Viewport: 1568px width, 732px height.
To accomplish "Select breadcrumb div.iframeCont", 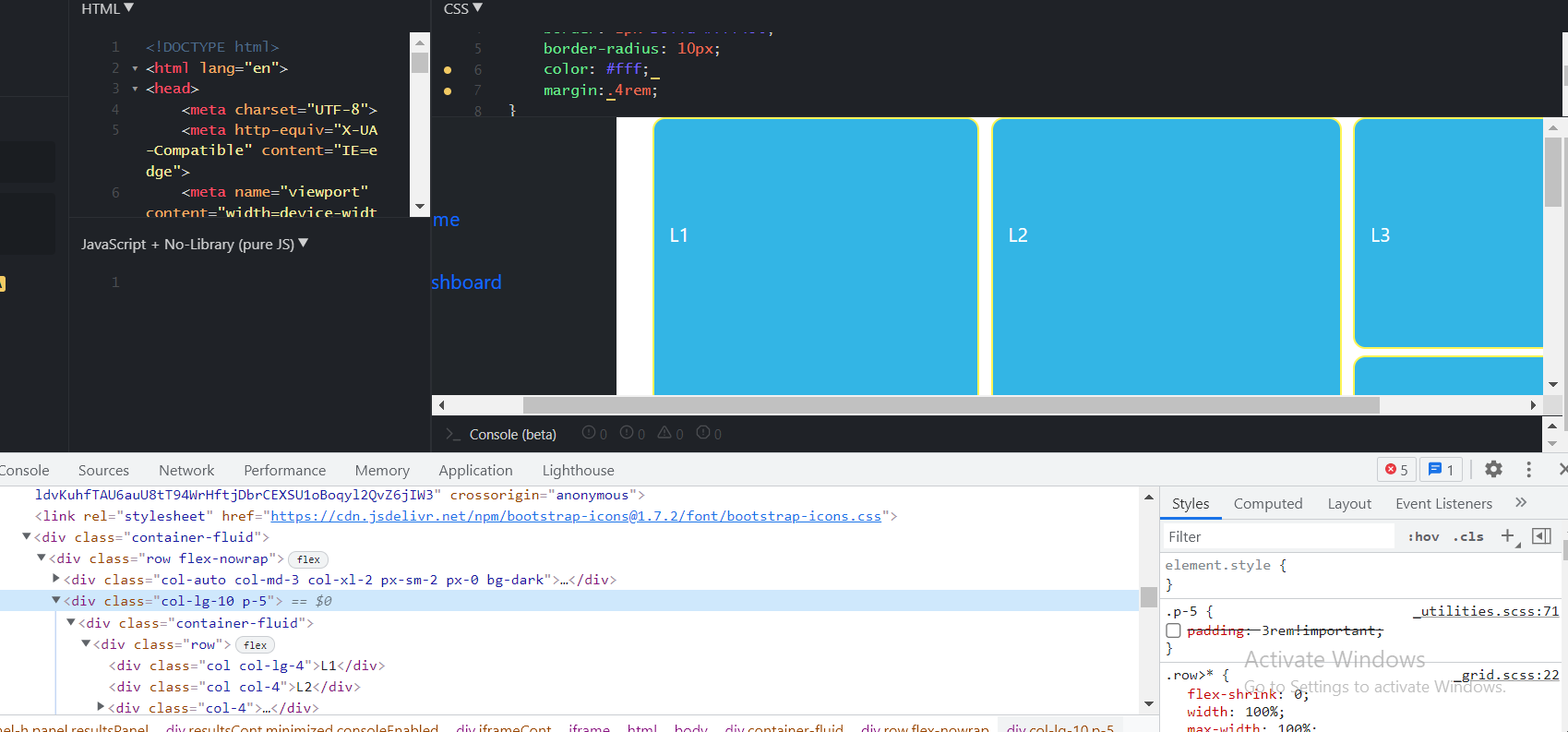I will pos(503,727).
